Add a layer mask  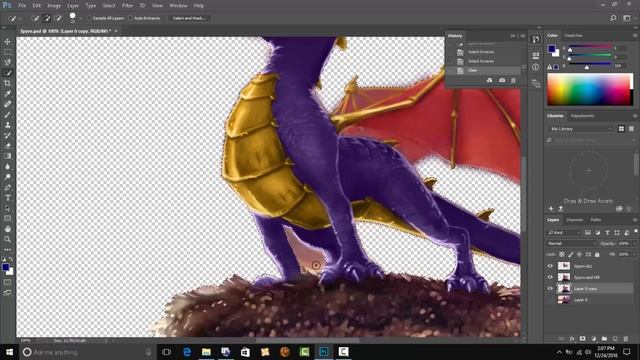tap(582, 339)
